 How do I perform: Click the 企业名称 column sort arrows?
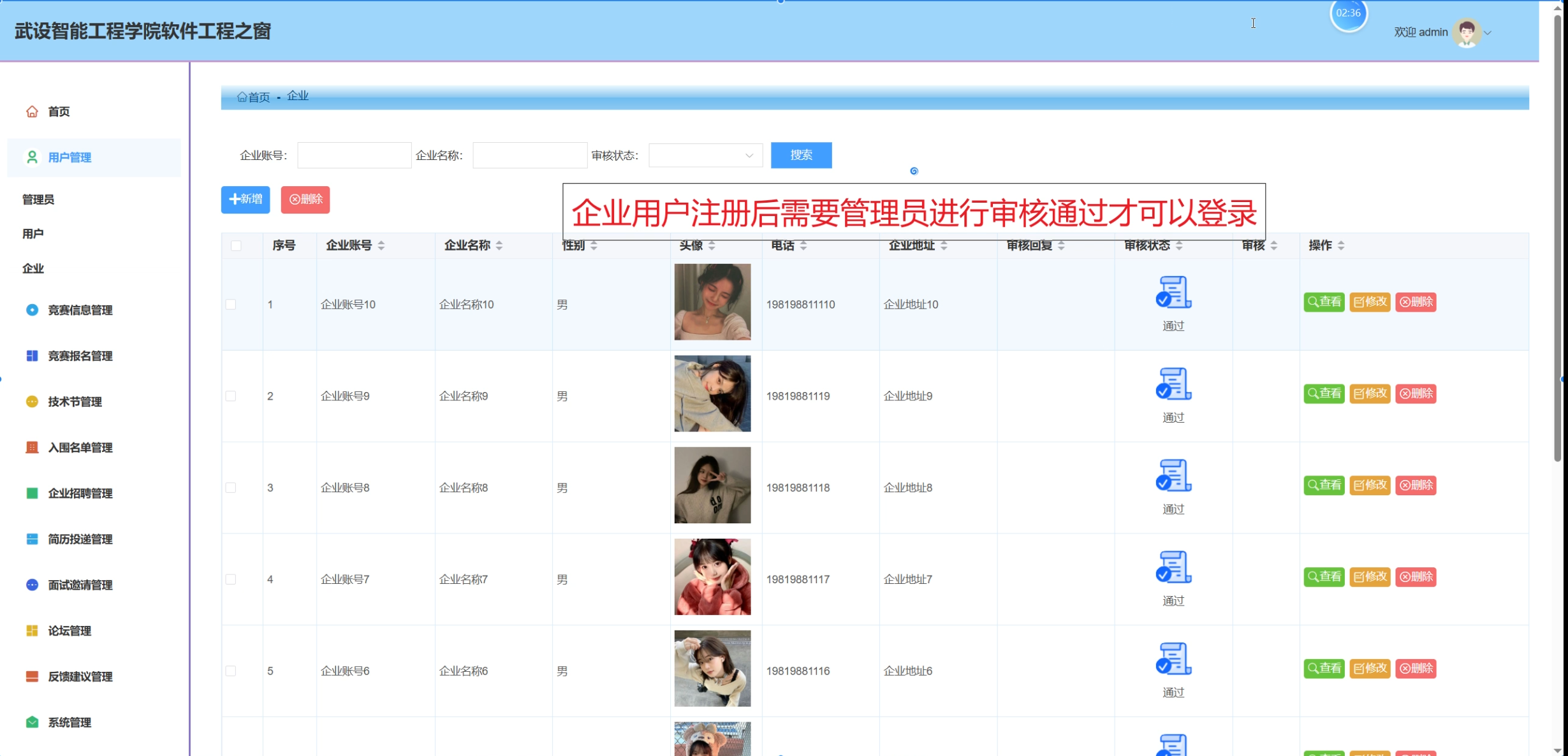click(x=499, y=246)
